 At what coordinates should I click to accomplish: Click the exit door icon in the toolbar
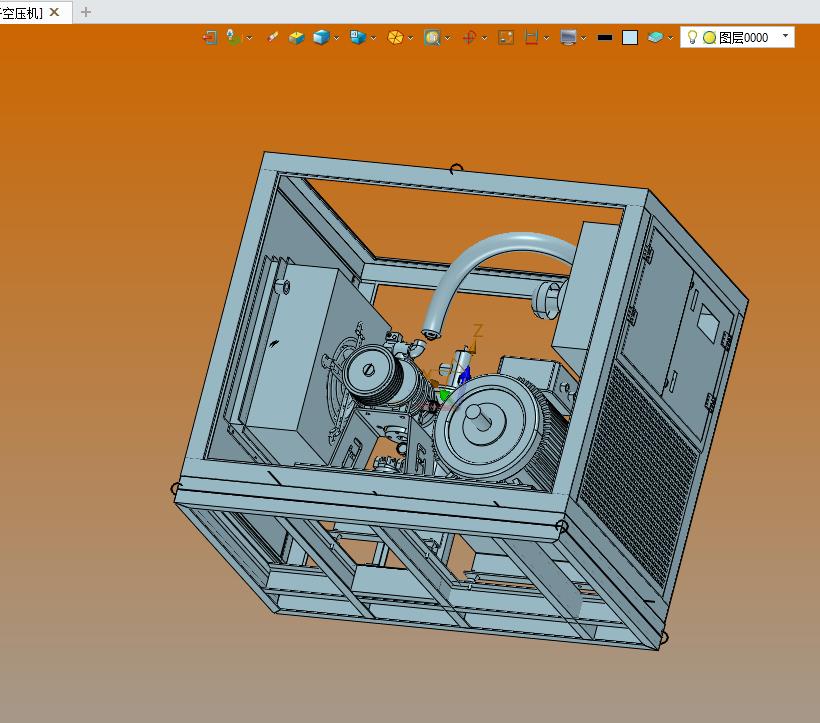pyautogui.click(x=209, y=37)
